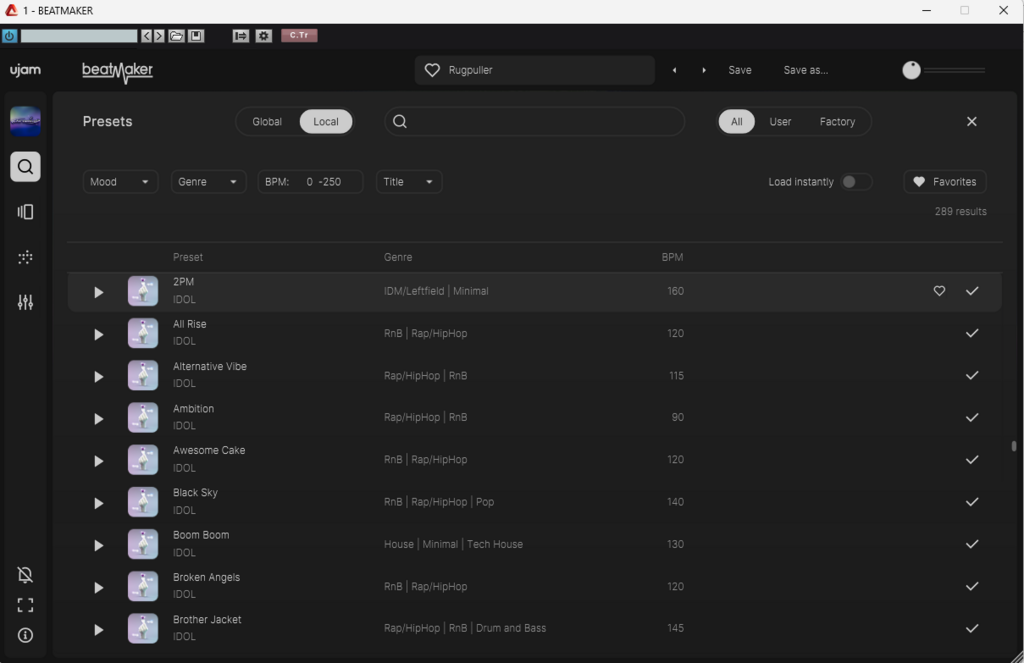The height and width of the screenshot is (663, 1024).
Task: Adjust the master volume slider knob
Action: (911, 70)
